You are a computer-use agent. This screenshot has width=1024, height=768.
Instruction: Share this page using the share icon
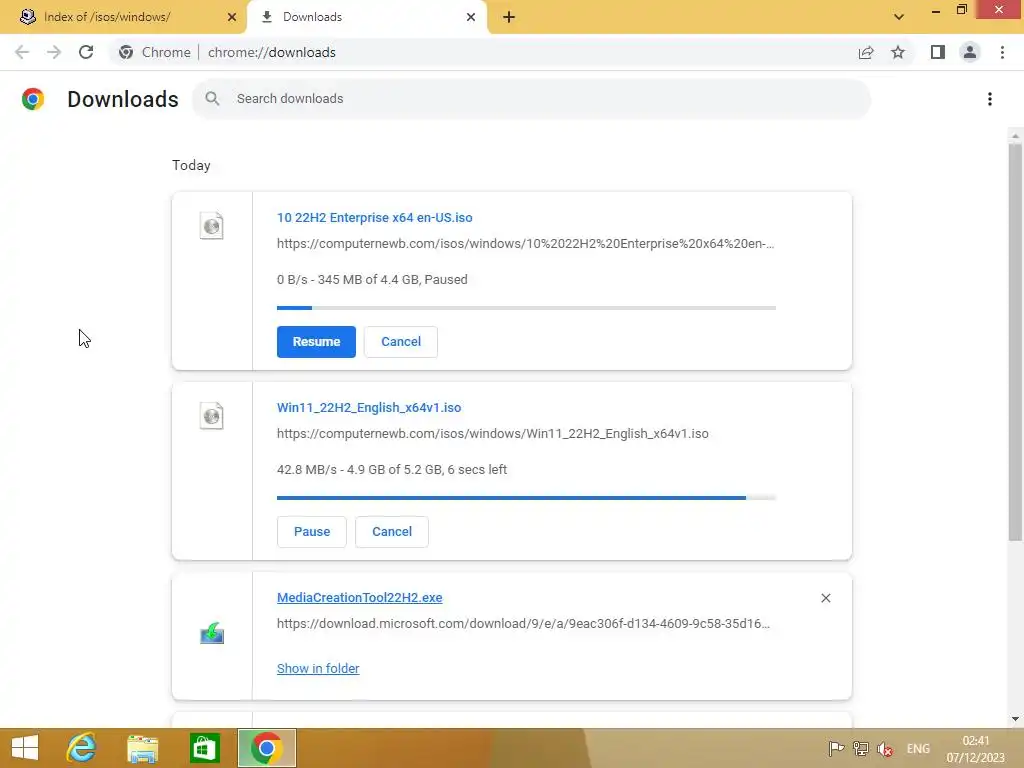(866, 52)
